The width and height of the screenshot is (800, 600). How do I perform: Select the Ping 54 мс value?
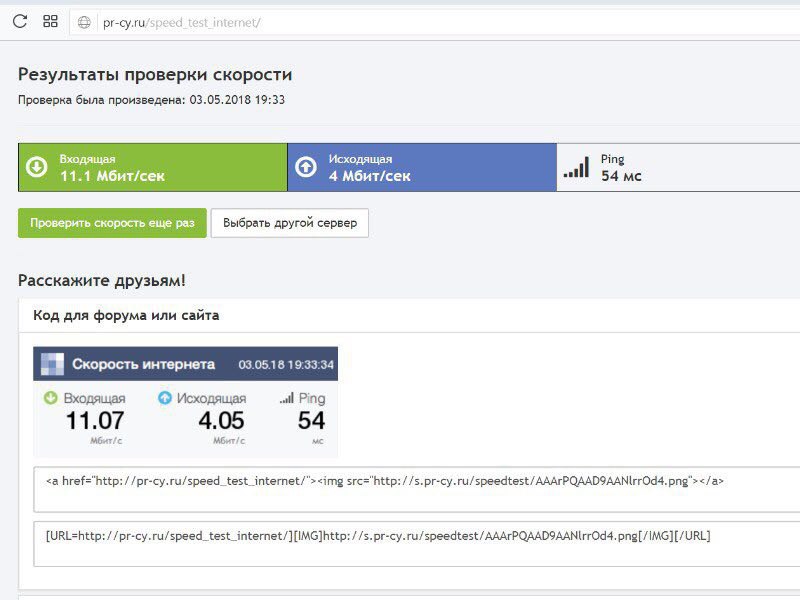click(621, 176)
